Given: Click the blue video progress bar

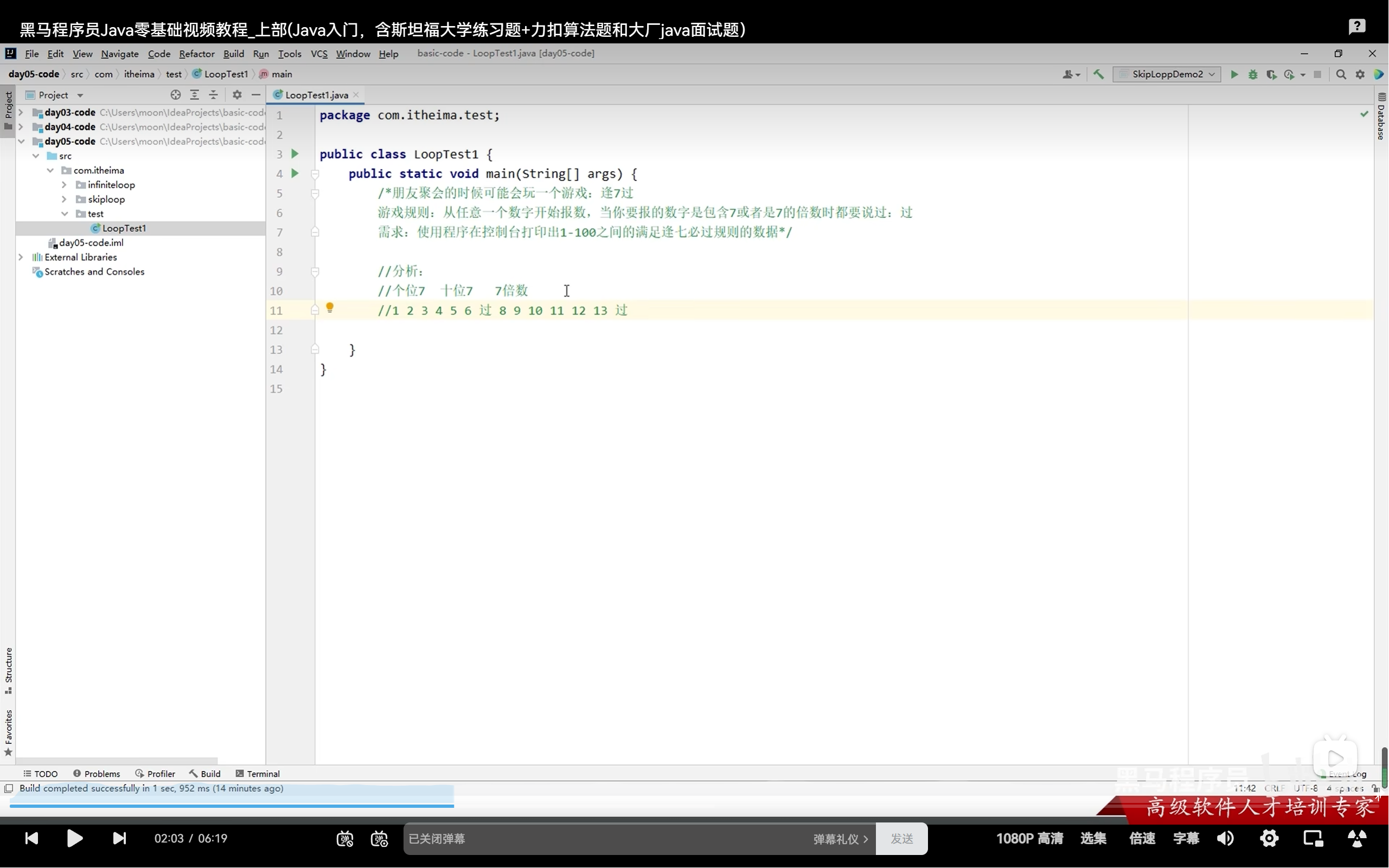Looking at the screenshot, I should [x=229, y=806].
